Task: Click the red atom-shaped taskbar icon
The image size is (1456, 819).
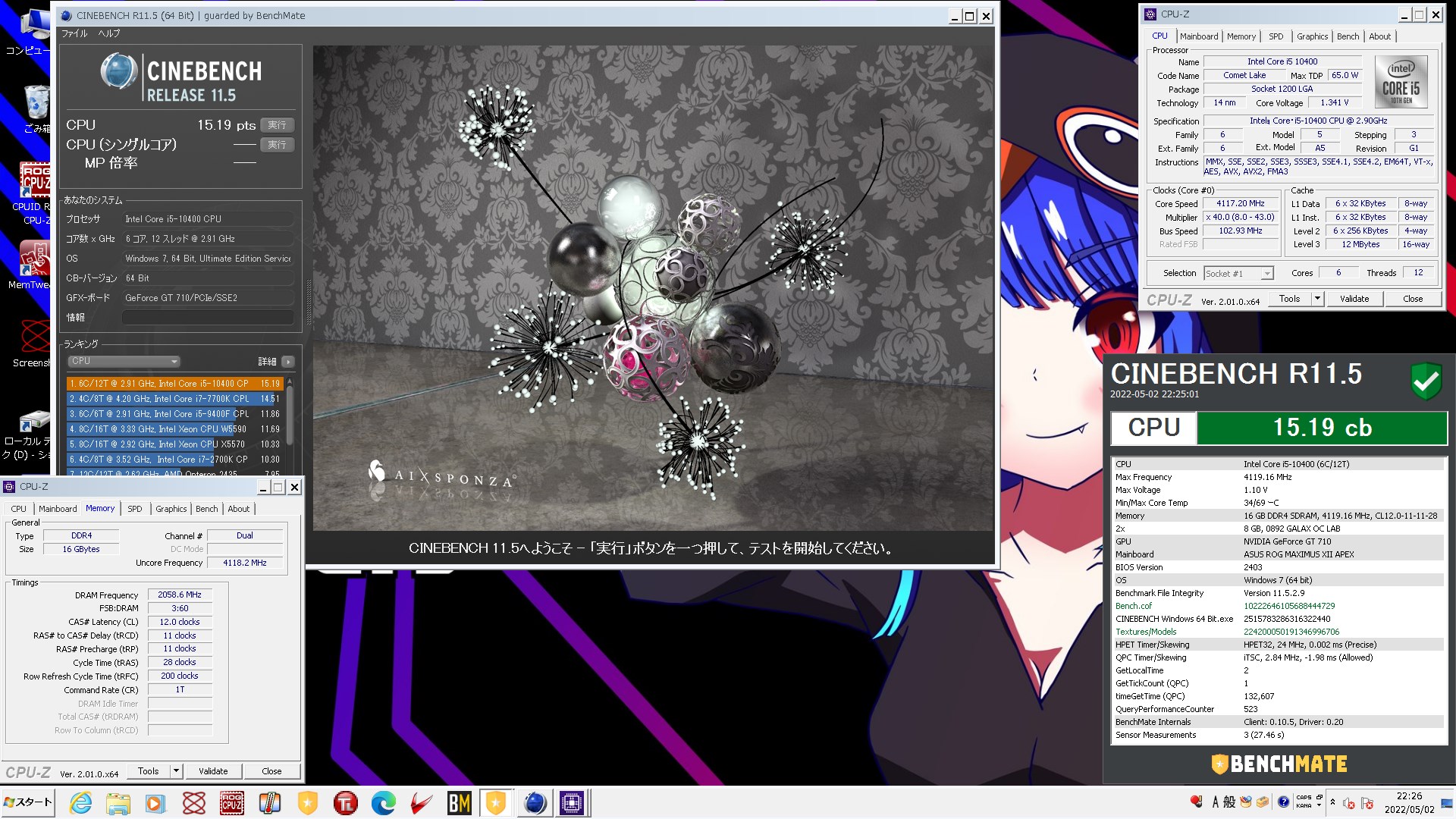Action: pos(193,803)
